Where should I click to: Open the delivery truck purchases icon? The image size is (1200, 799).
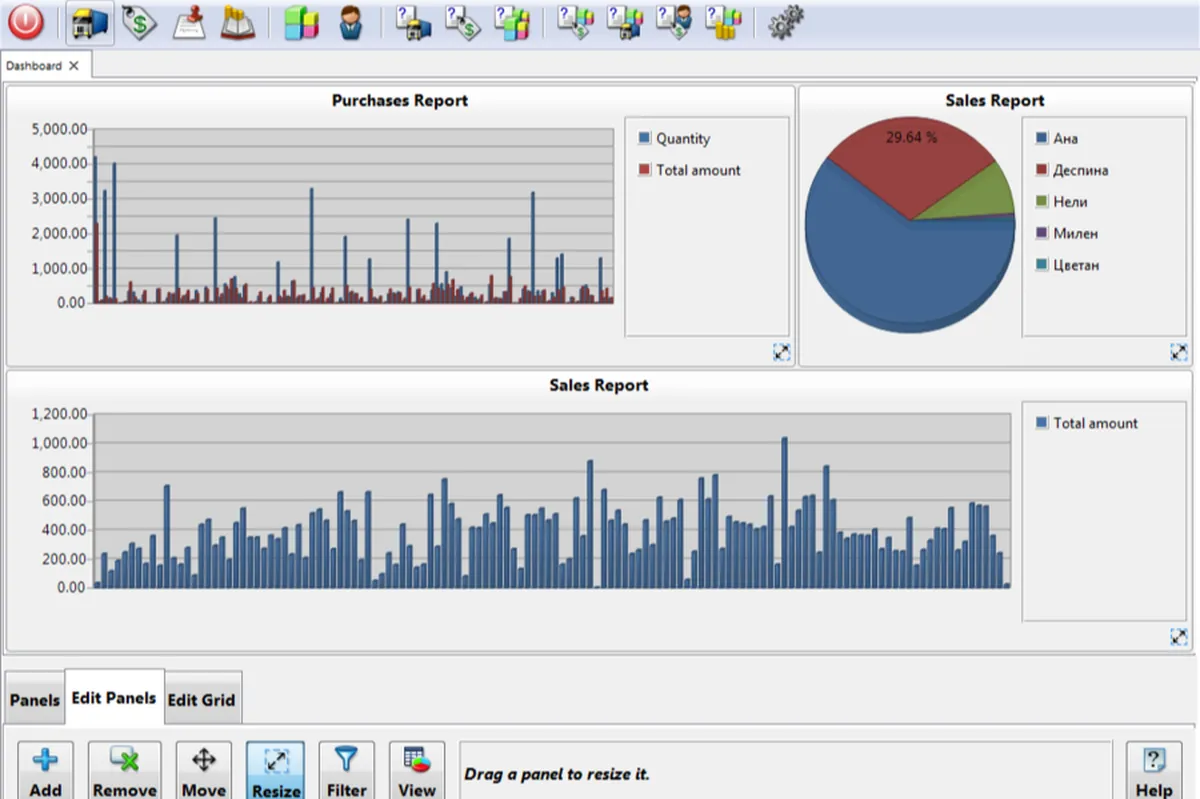pos(90,22)
